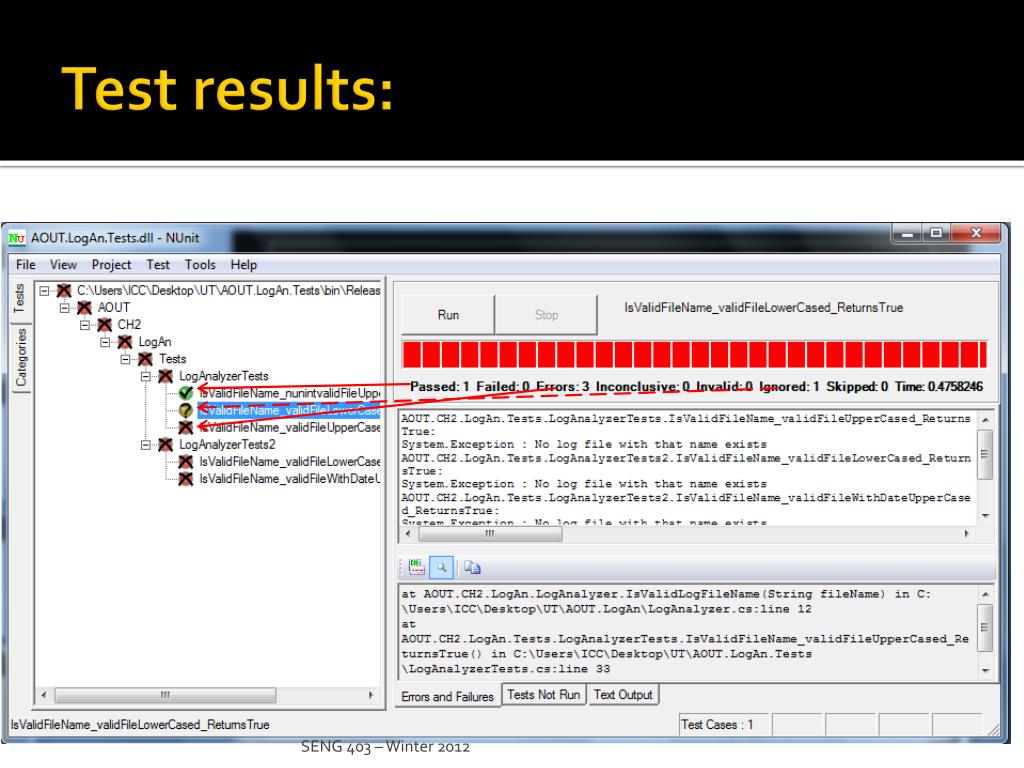Select IsValidFileName_validFileWithDate test row

tap(289, 479)
